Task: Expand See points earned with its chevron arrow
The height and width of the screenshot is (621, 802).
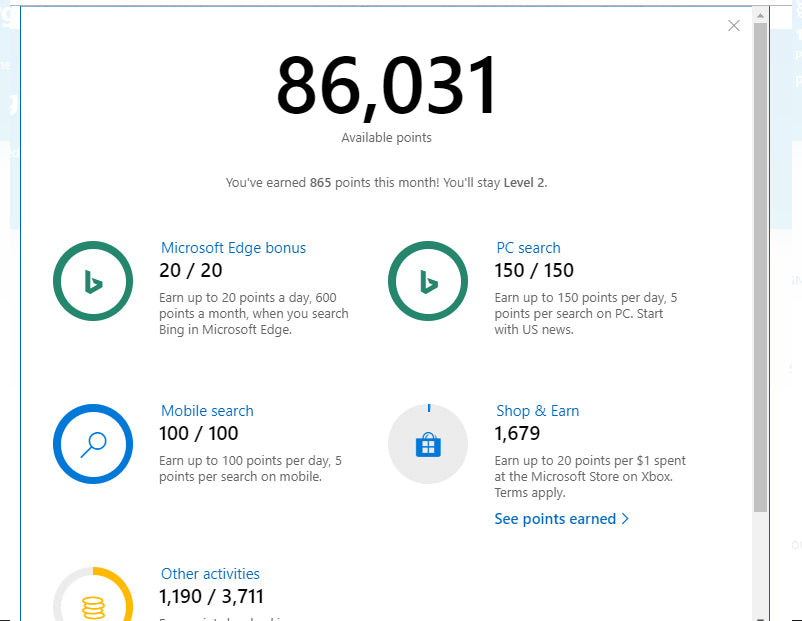Action: (626, 518)
